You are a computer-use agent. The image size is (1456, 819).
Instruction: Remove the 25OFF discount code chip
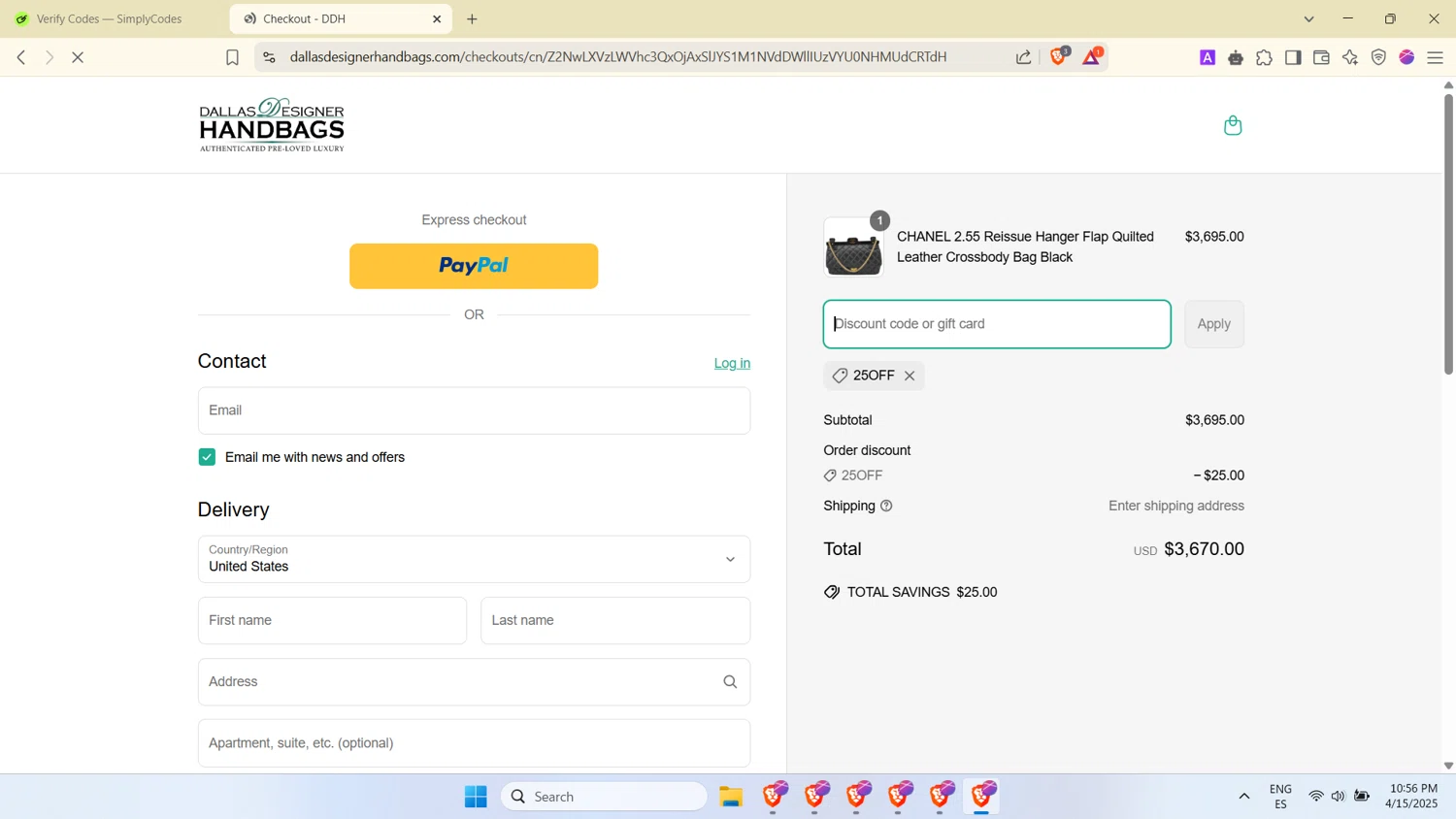coord(910,376)
